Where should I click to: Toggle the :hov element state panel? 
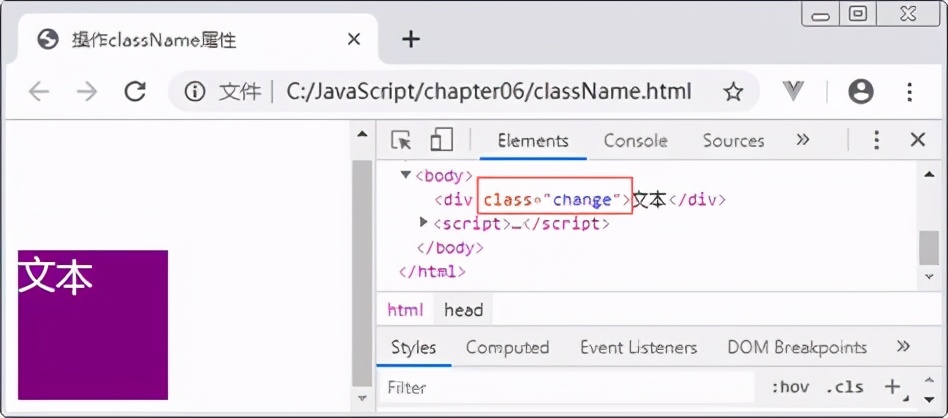pyautogui.click(x=789, y=387)
